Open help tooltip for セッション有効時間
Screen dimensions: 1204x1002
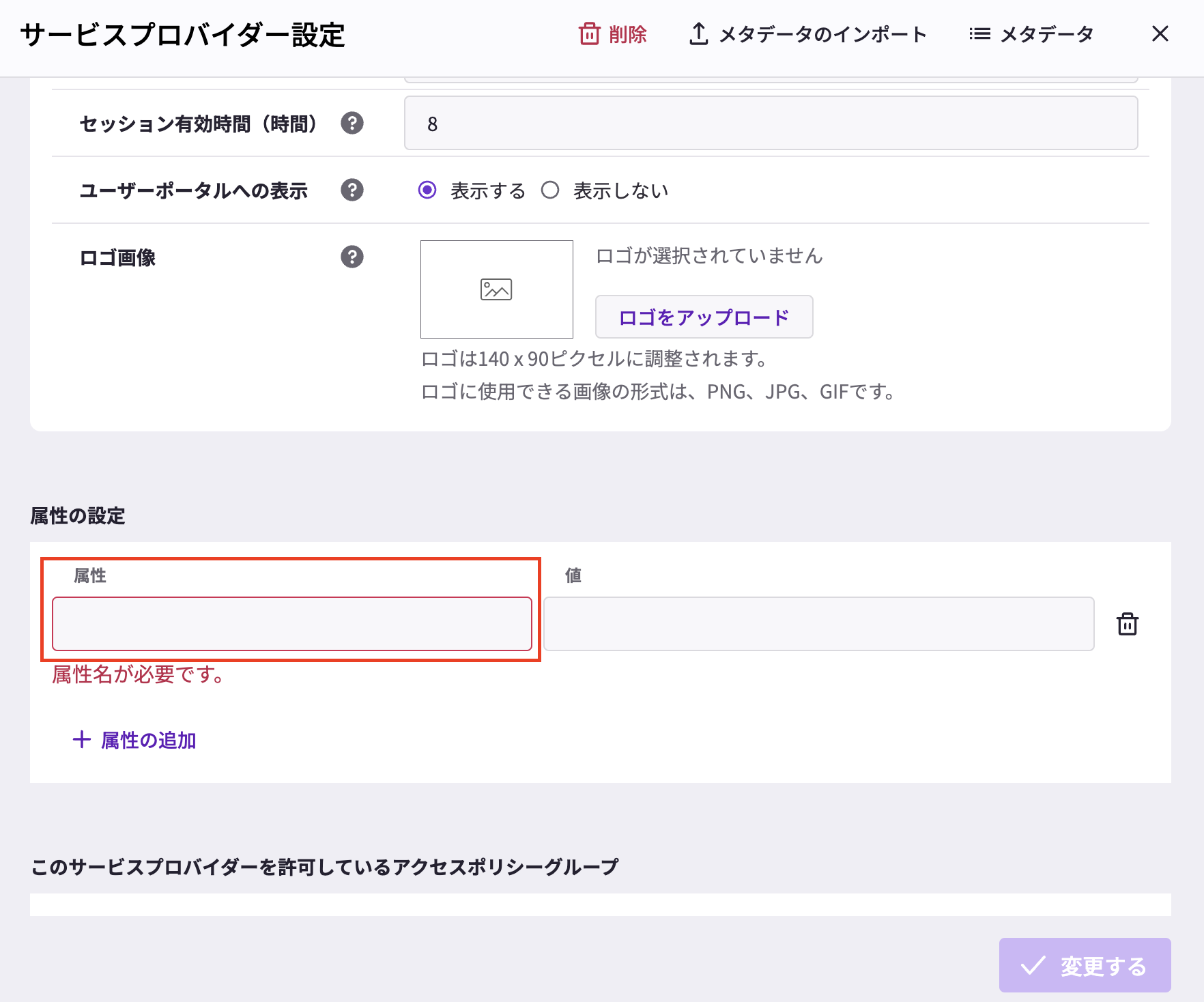[x=352, y=124]
